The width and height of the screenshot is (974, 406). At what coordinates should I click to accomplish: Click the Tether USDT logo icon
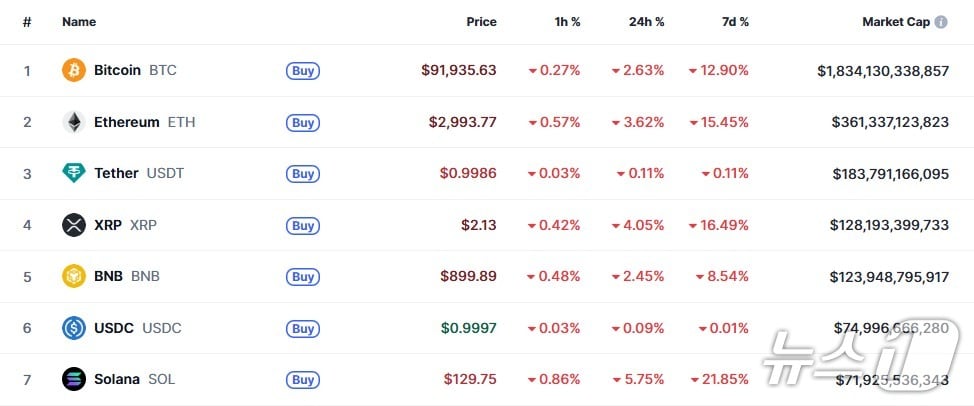pos(74,173)
